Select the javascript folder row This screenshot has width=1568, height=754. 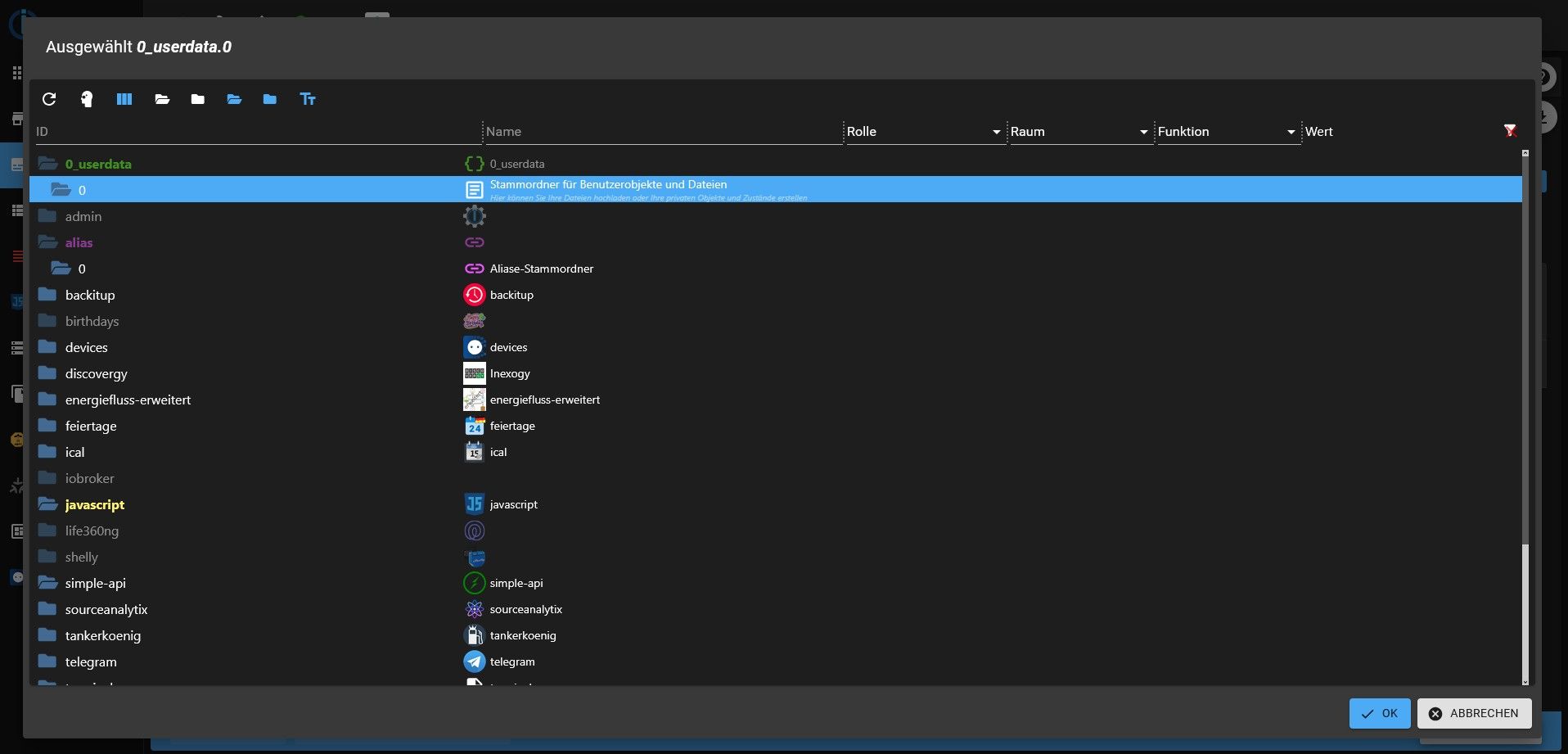tap(776, 504)
